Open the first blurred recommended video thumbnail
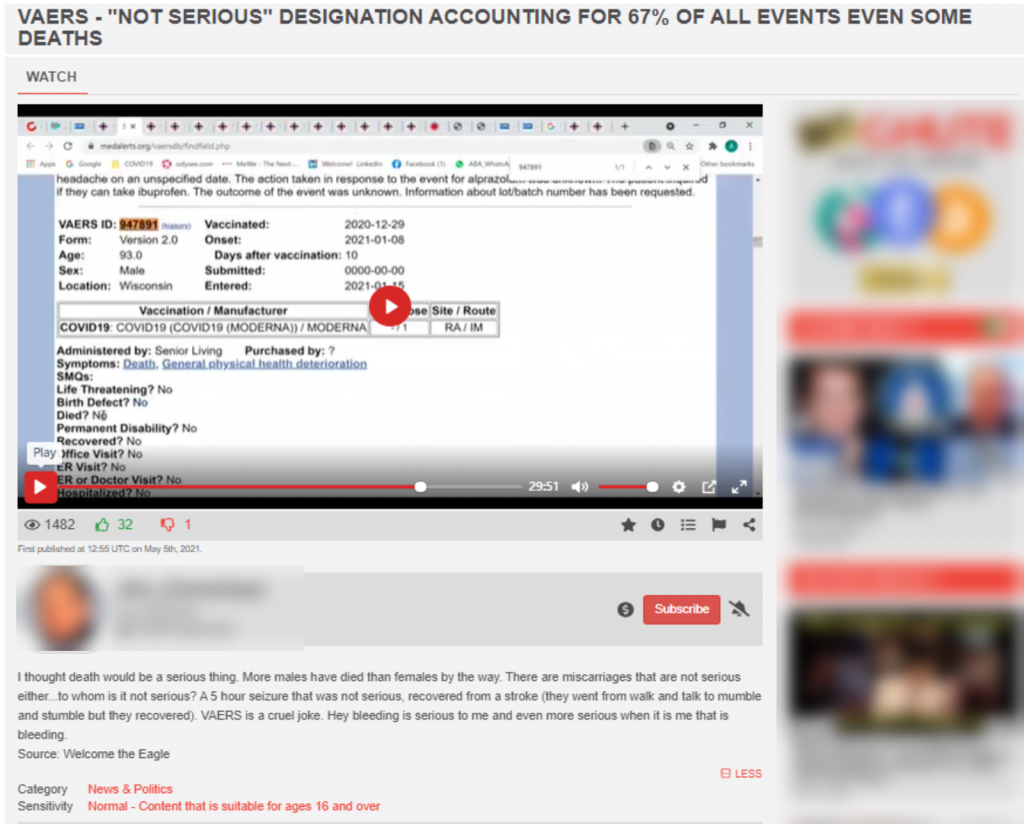The height and width of the screenshot is (824, 1024). click(904, 421)
